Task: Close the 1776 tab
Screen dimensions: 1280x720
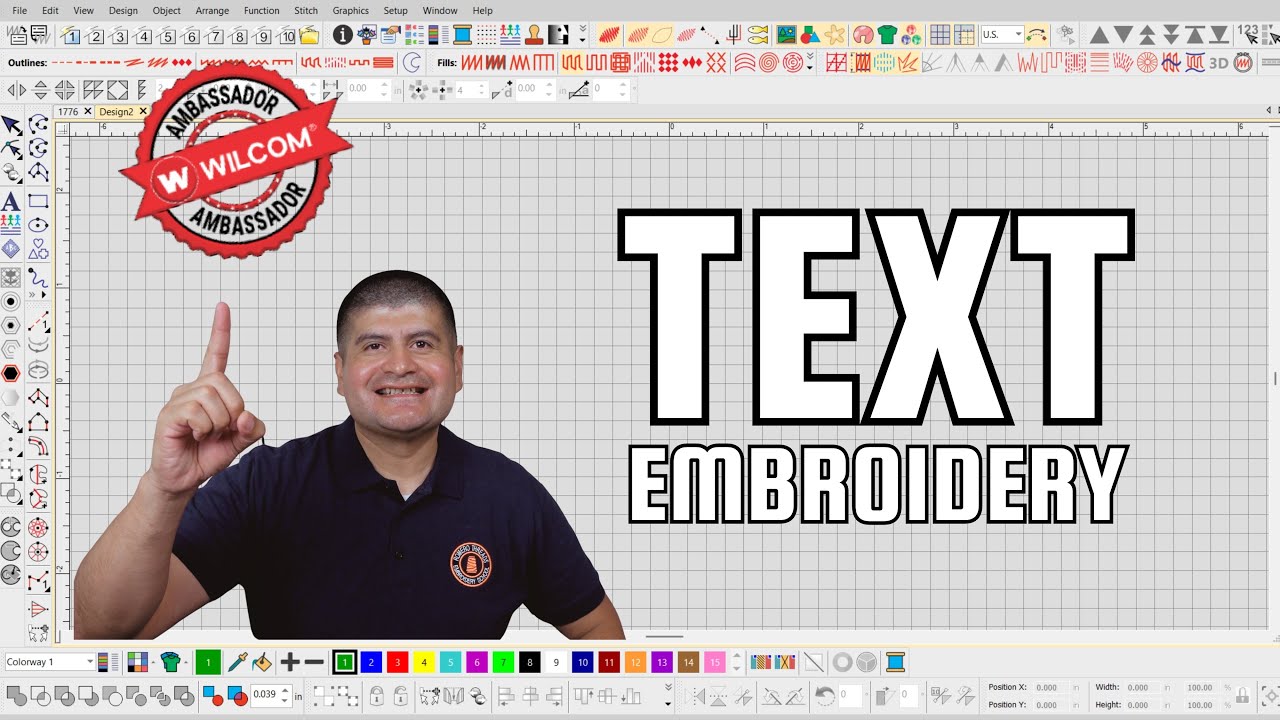Action: [x=88, y=112]
